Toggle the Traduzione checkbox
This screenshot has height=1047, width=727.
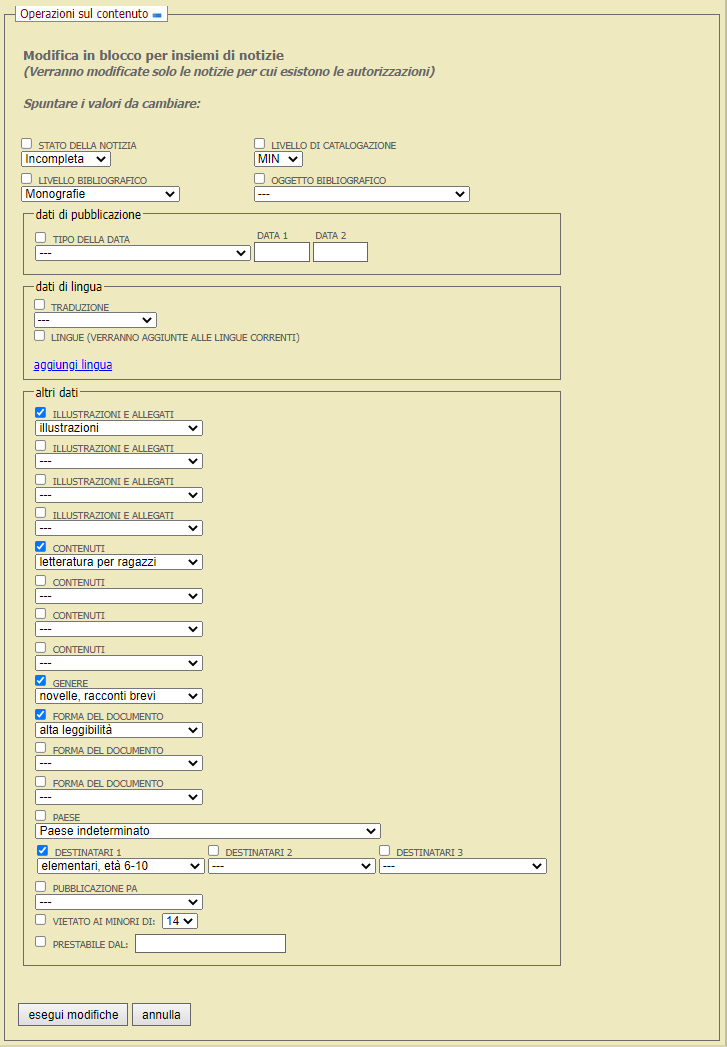pos(41,305)
